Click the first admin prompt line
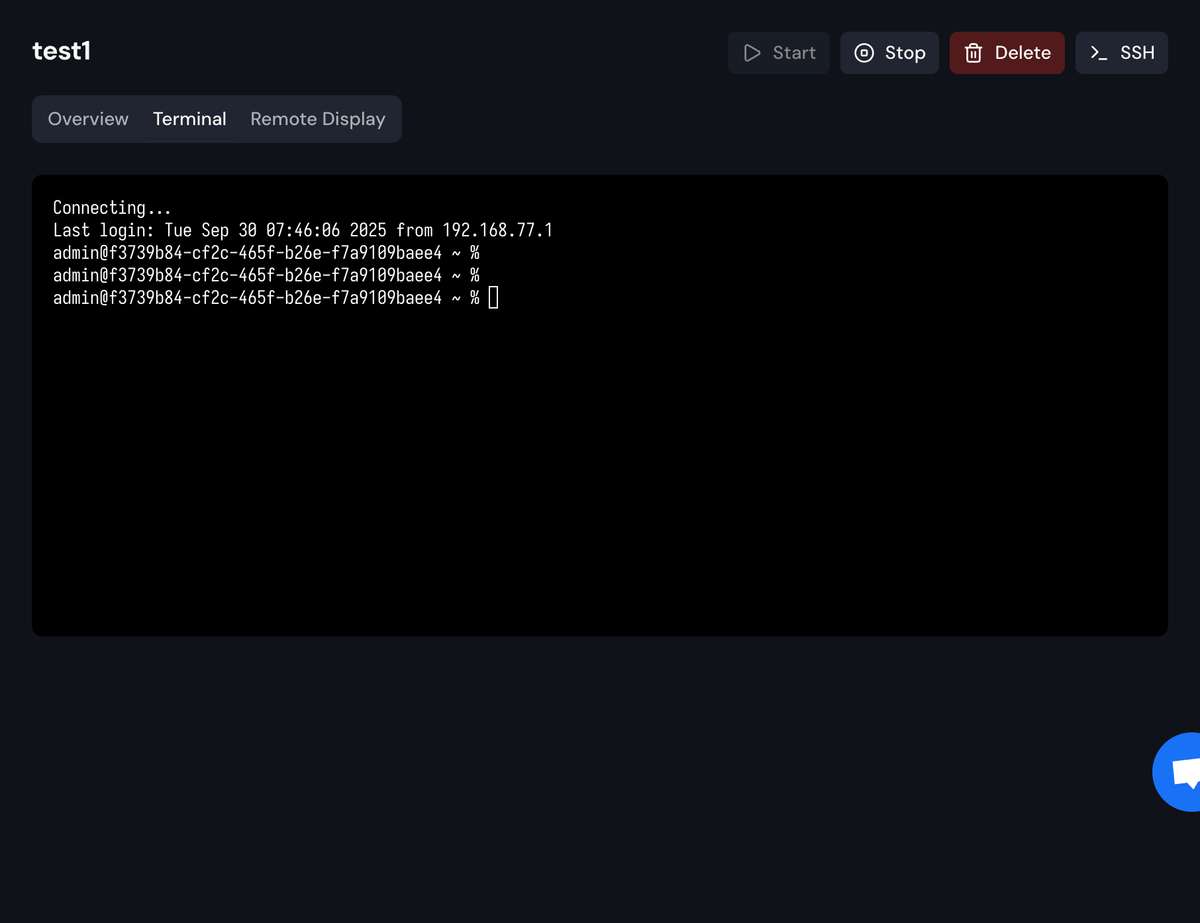 (266, 253)
